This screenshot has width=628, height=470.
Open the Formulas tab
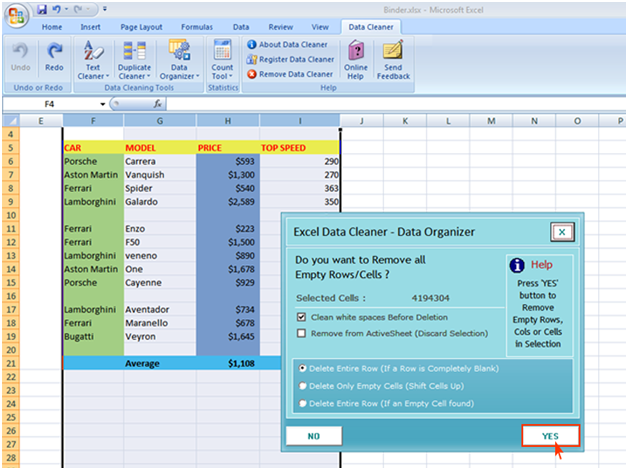197,27
